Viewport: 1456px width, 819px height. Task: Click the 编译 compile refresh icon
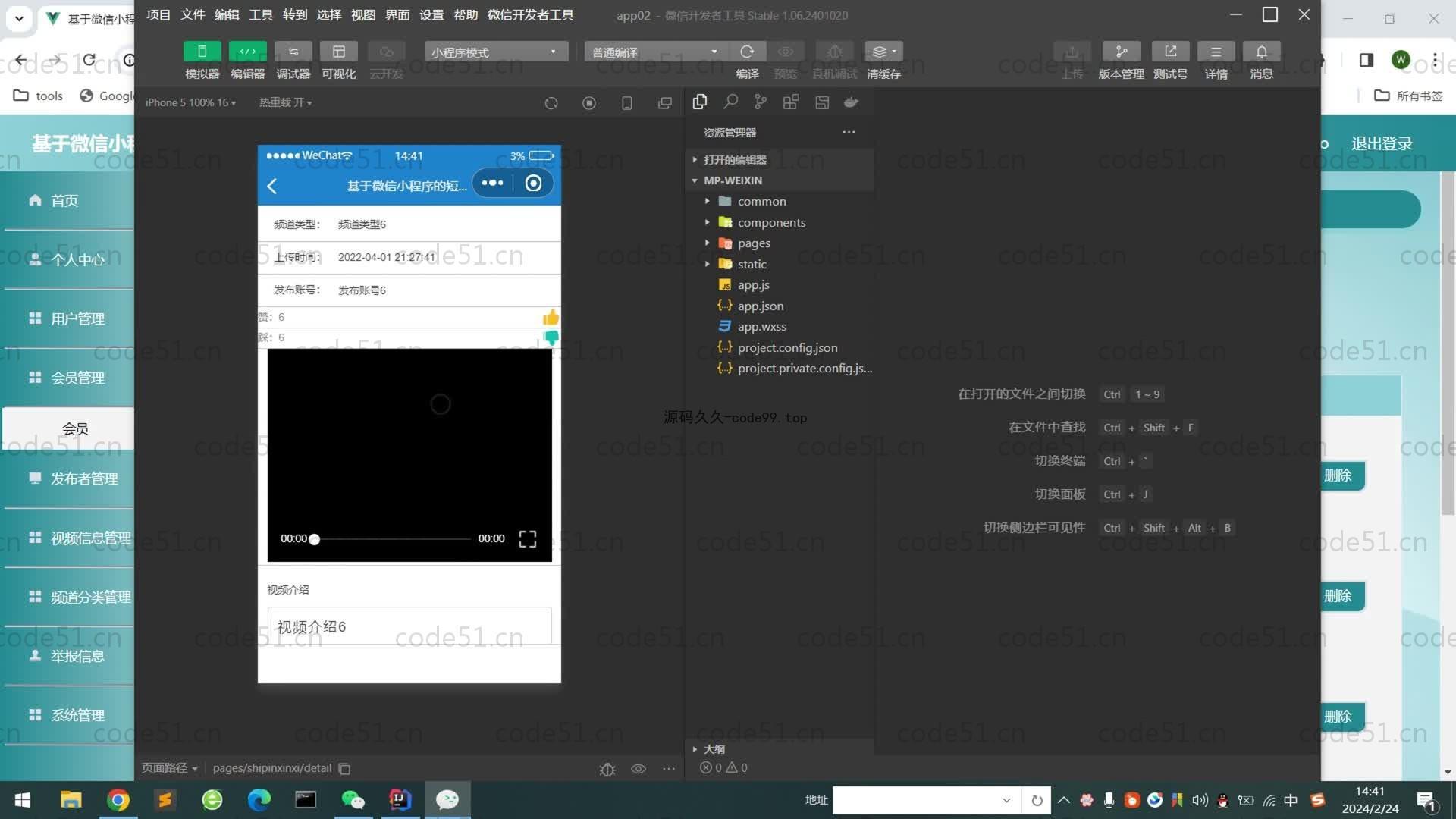[x=747, y=52]
